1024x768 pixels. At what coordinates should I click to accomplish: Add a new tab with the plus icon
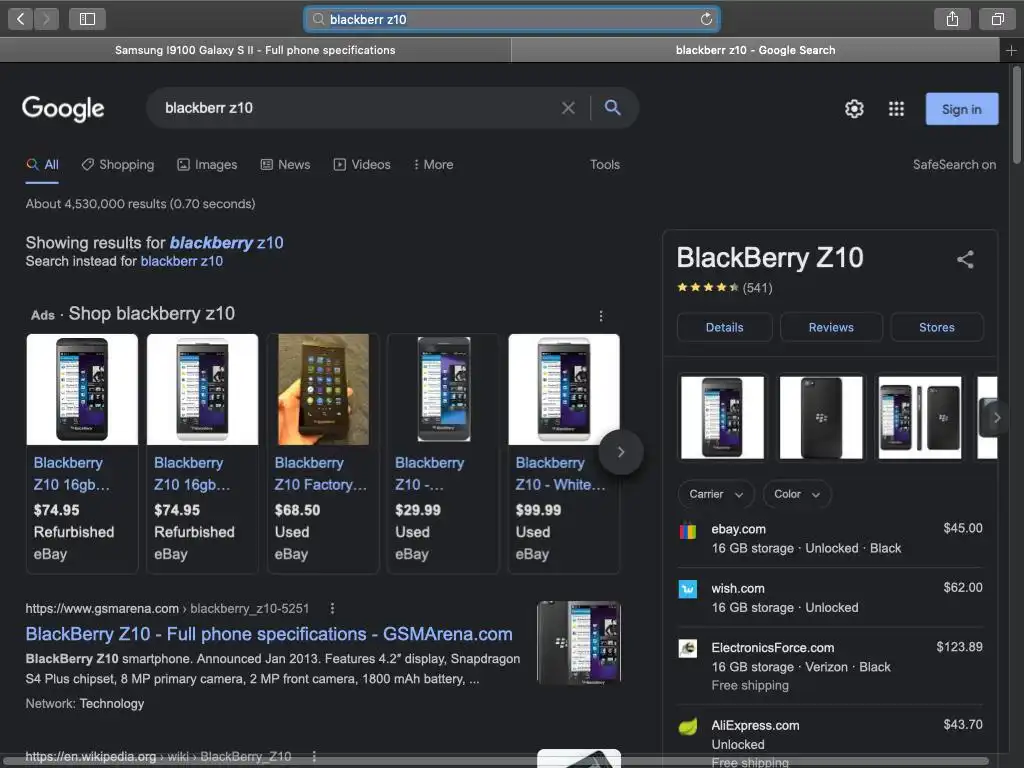[1011, 50]
